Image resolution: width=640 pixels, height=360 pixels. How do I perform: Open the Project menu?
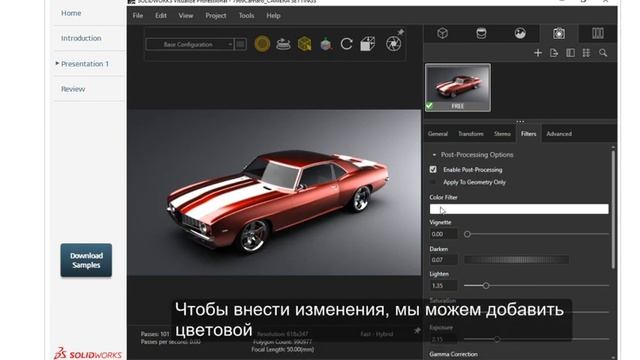[216, 16]
